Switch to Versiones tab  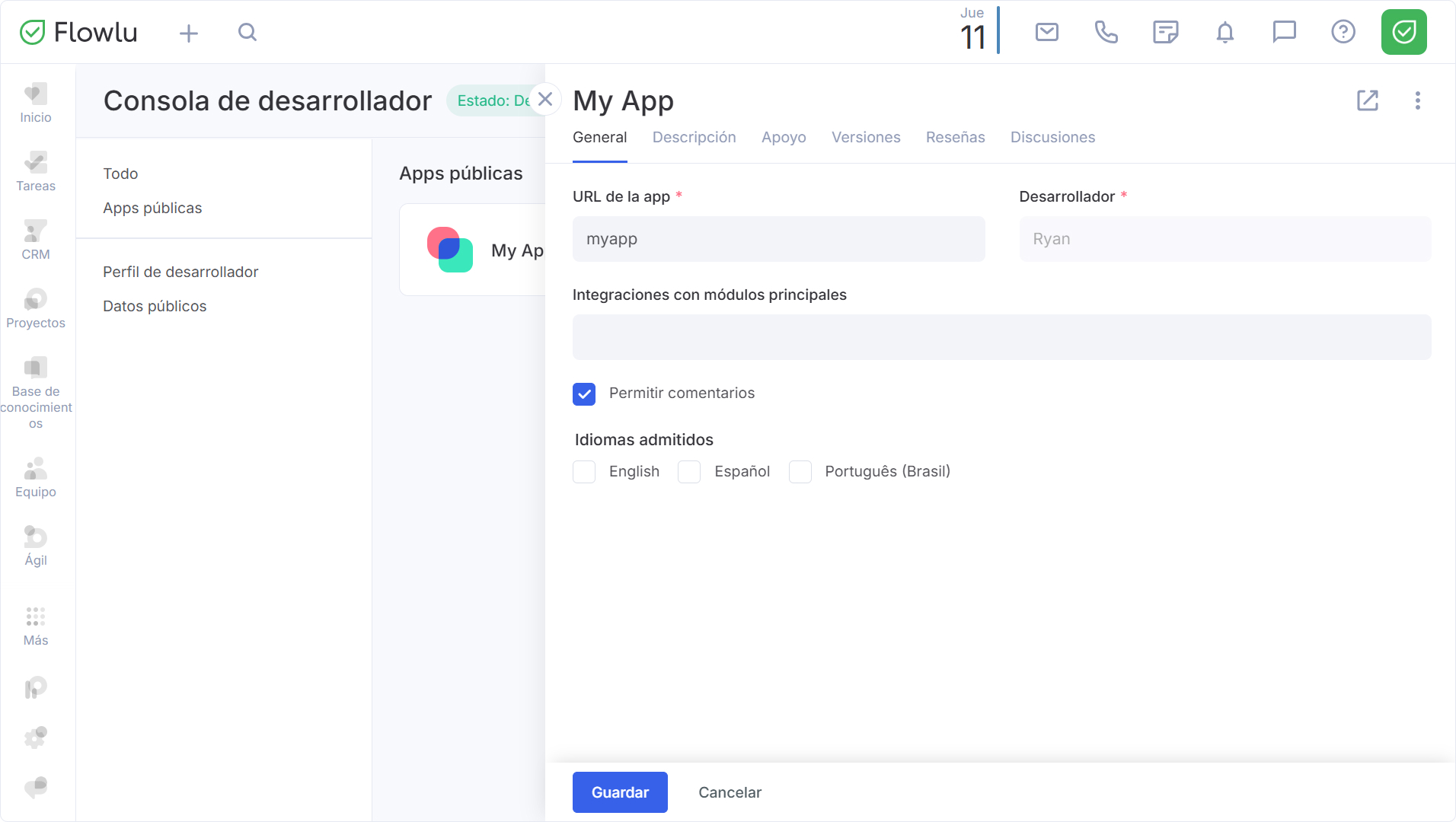click(866, 138)
